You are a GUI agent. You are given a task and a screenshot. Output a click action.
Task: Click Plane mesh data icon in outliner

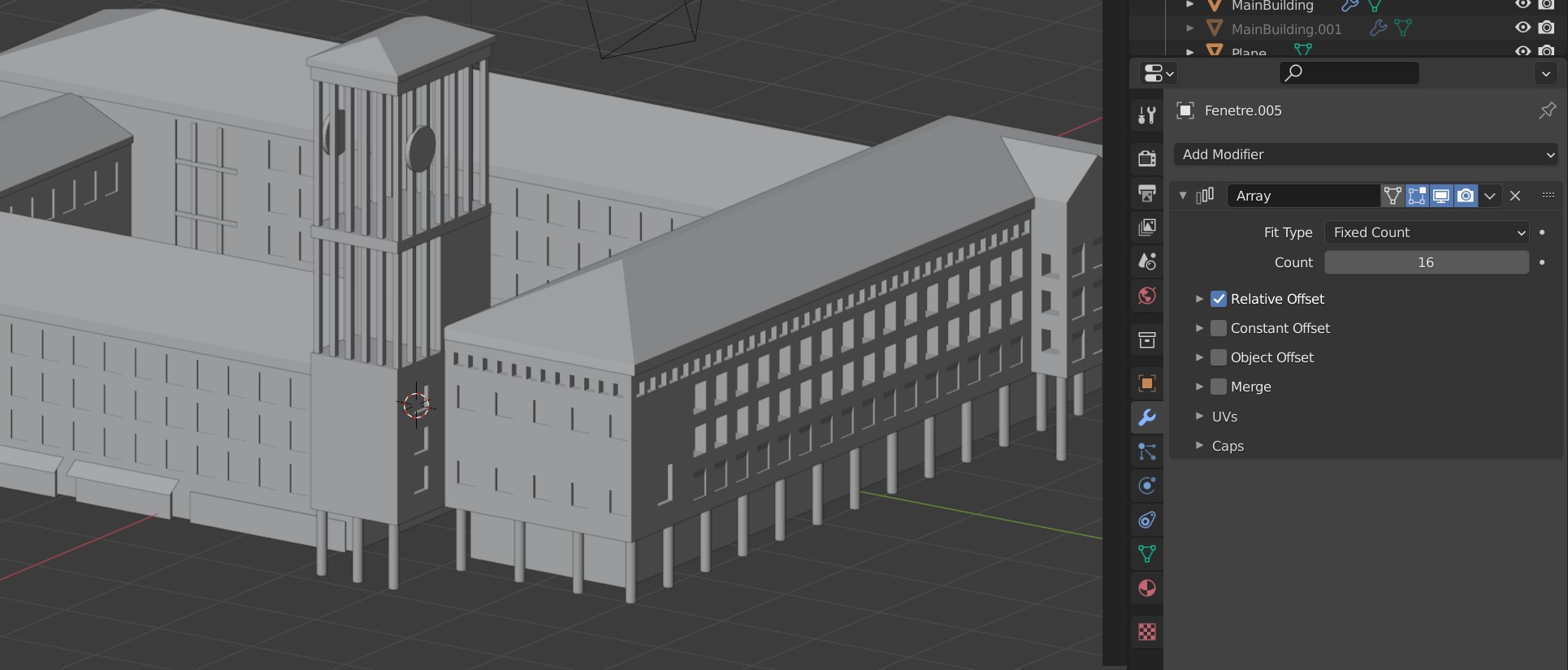click(x=1303, y=51)
